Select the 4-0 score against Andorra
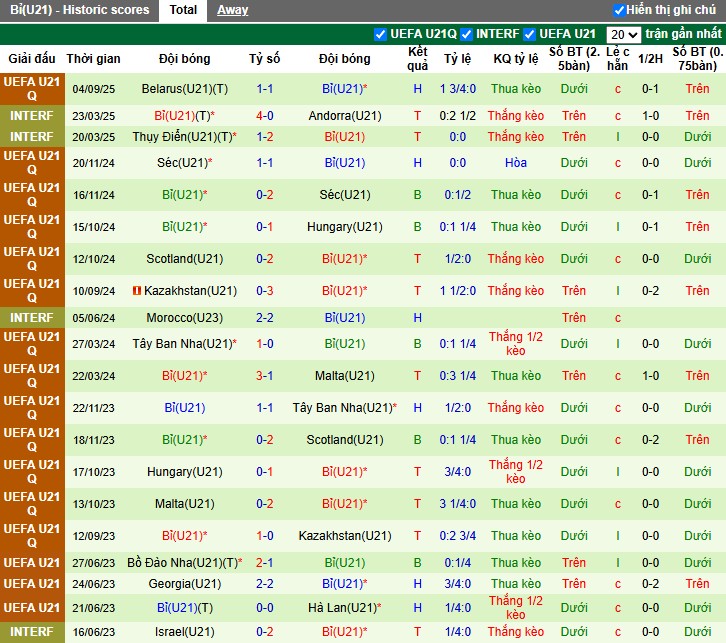The height and width of the screenshot is (643, 726). (x=265, y=116)
